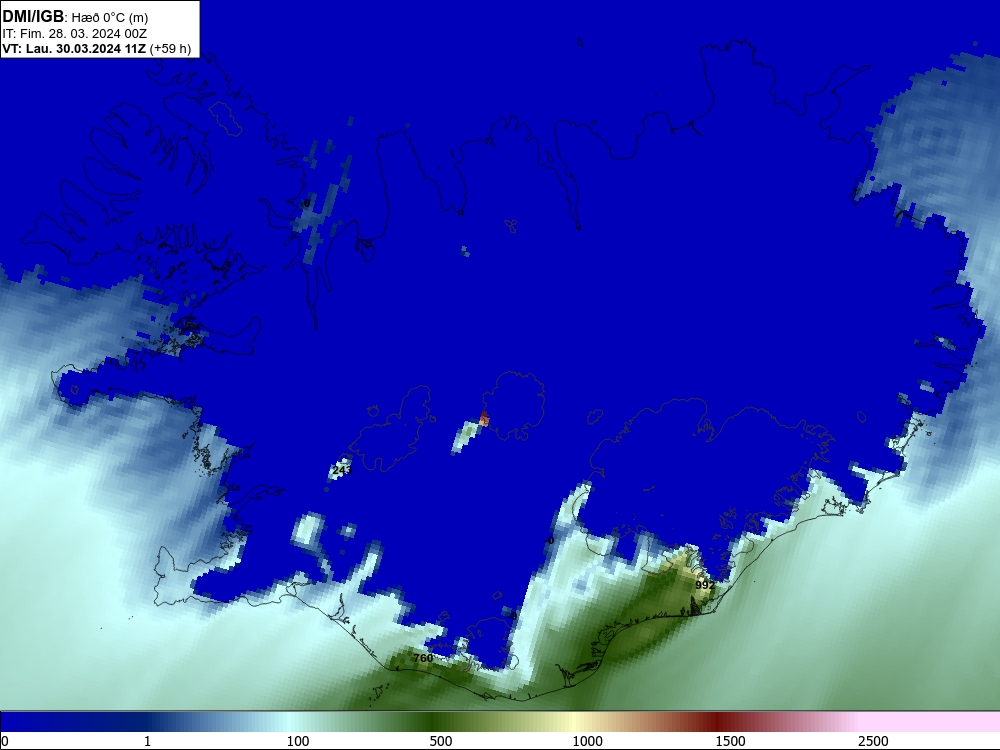Click the legend label 1
The image size is (1000, 750).
pos(147,741)
